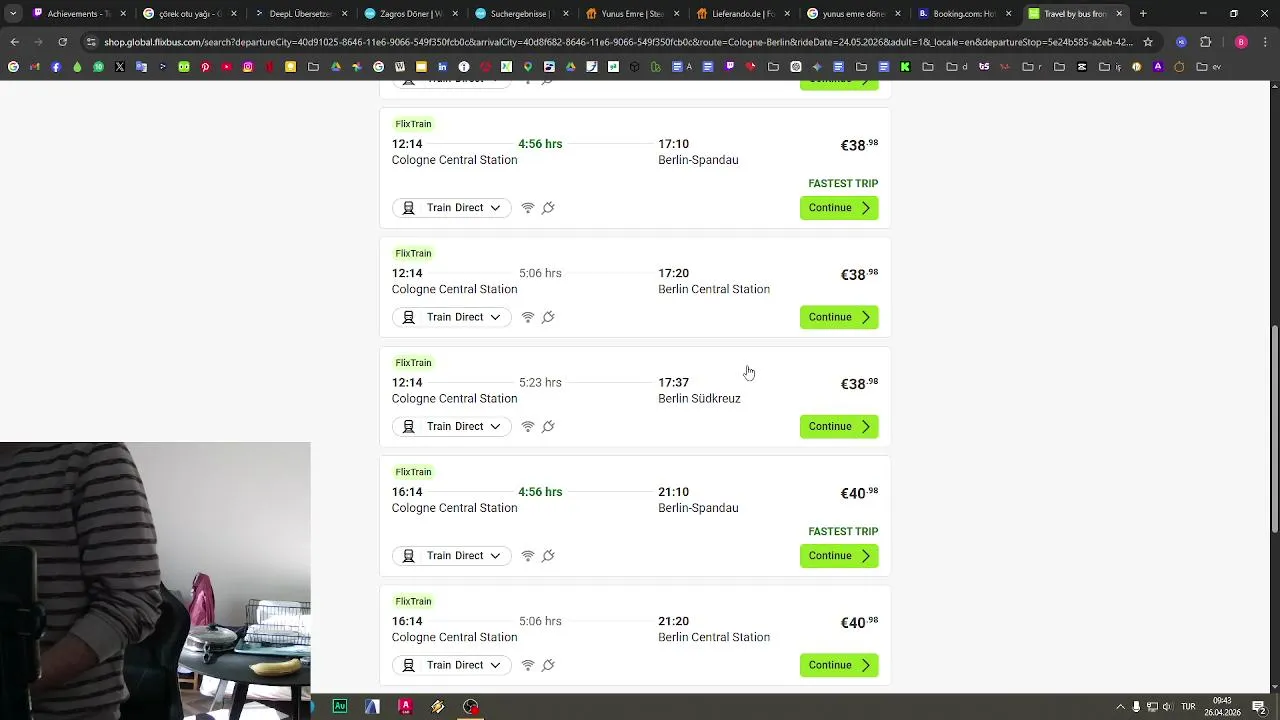Continue with the 12:14 to 17:10 trip
The width and height of the screenshot is (1280, 720).
(839, 208)
